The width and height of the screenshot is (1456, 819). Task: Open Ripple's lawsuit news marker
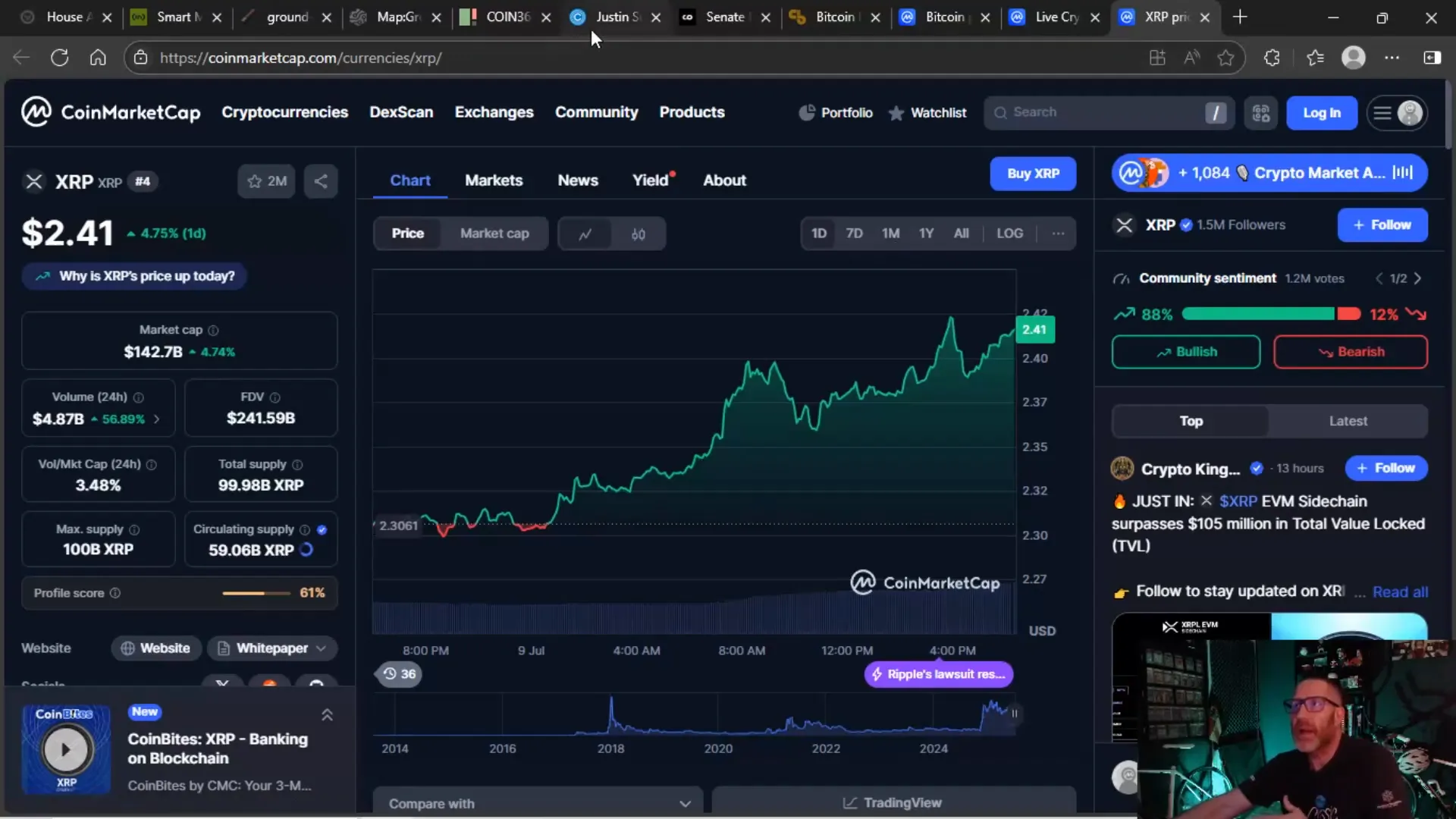(938, 674)
